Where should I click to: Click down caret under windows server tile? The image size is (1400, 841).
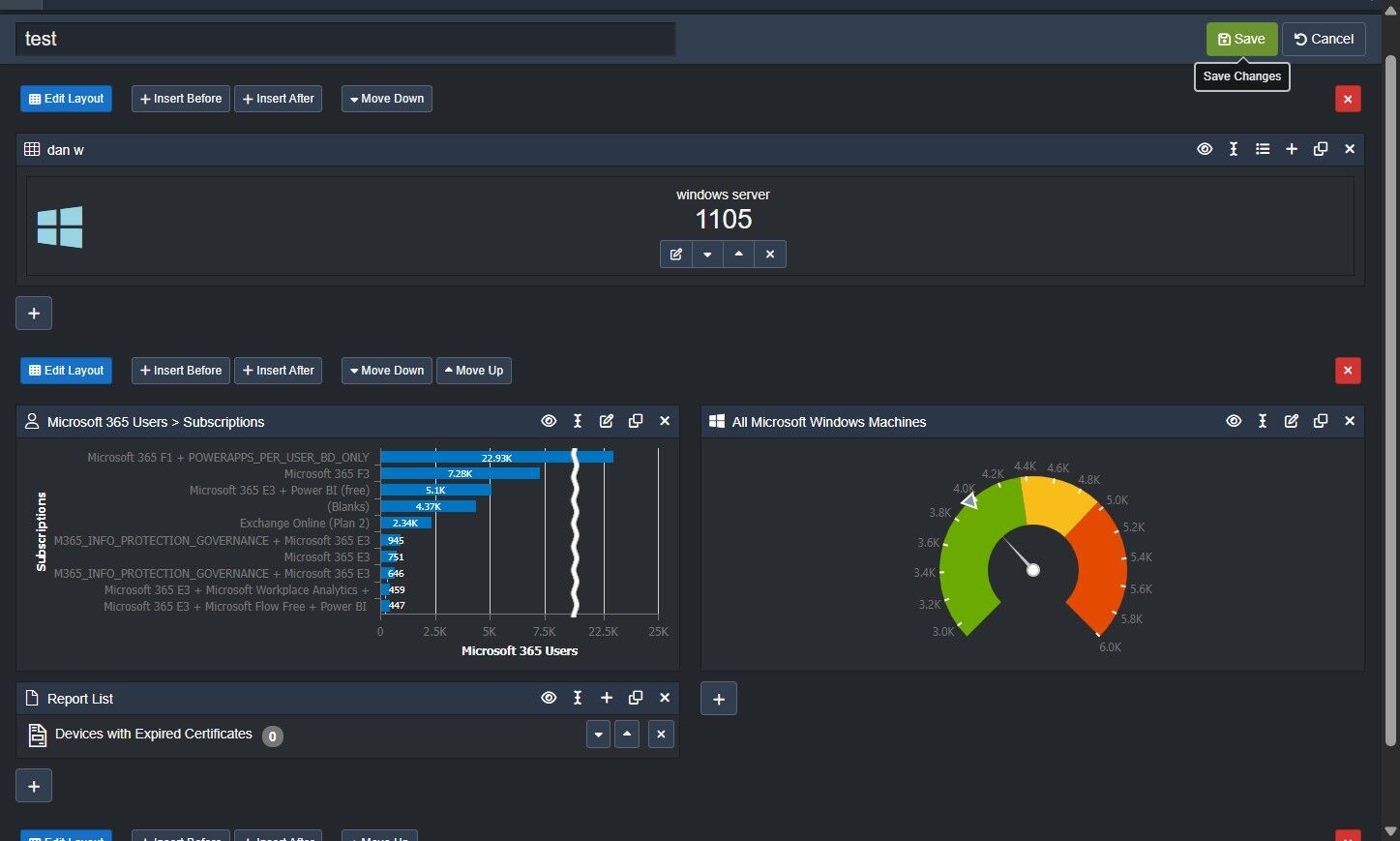707,255
